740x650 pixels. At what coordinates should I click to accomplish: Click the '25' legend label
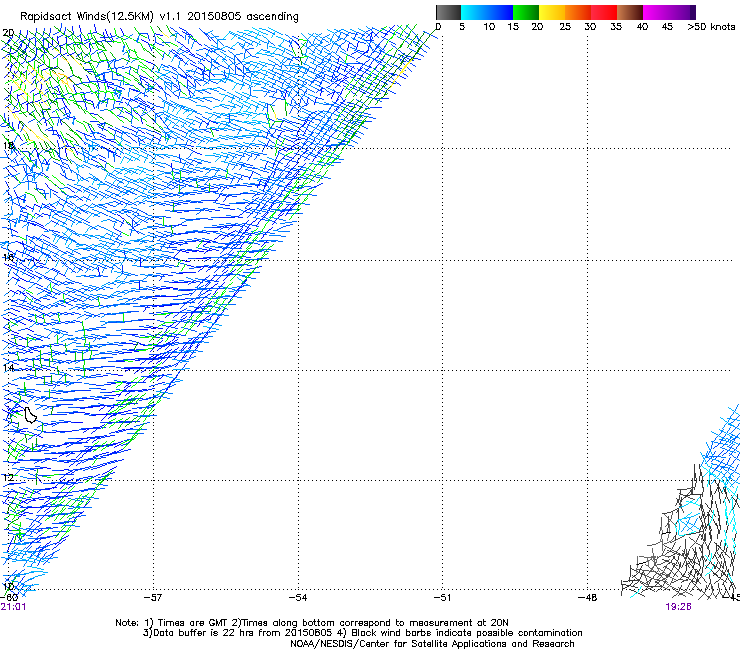[565, 27]
